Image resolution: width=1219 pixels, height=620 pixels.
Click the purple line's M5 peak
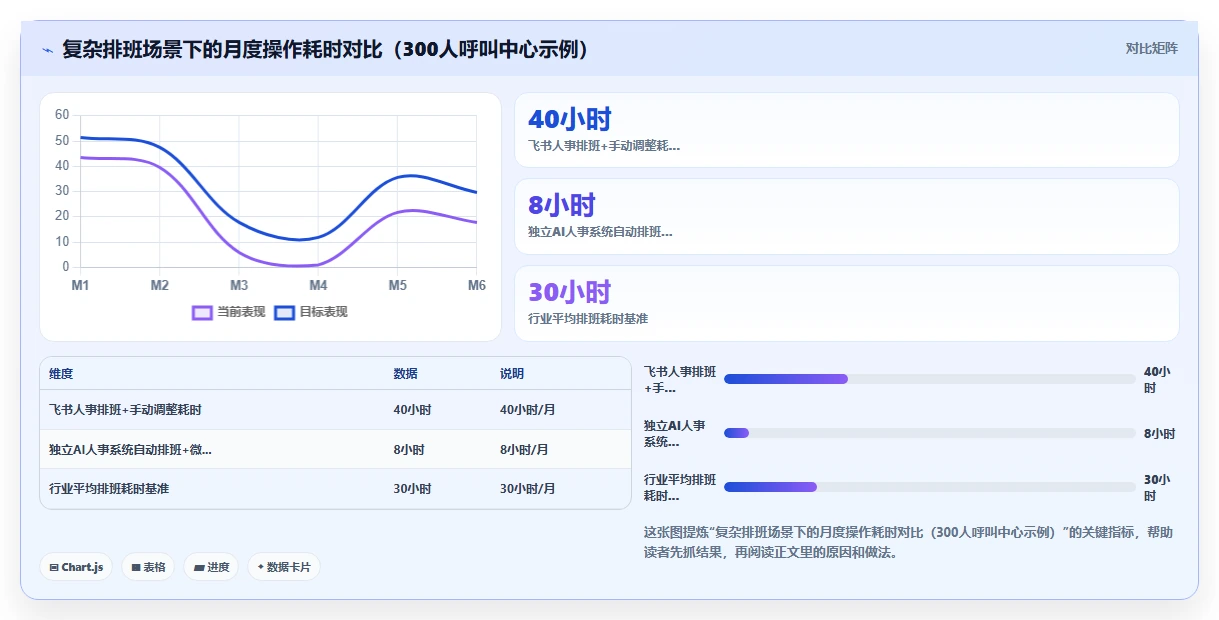coord(410,211)
